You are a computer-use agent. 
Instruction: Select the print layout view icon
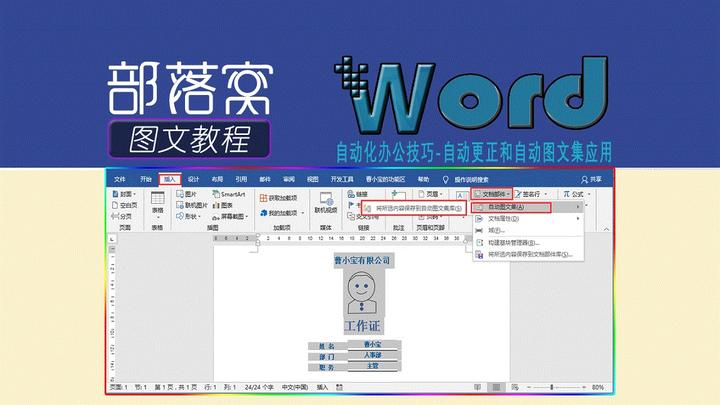coord(496,388)
